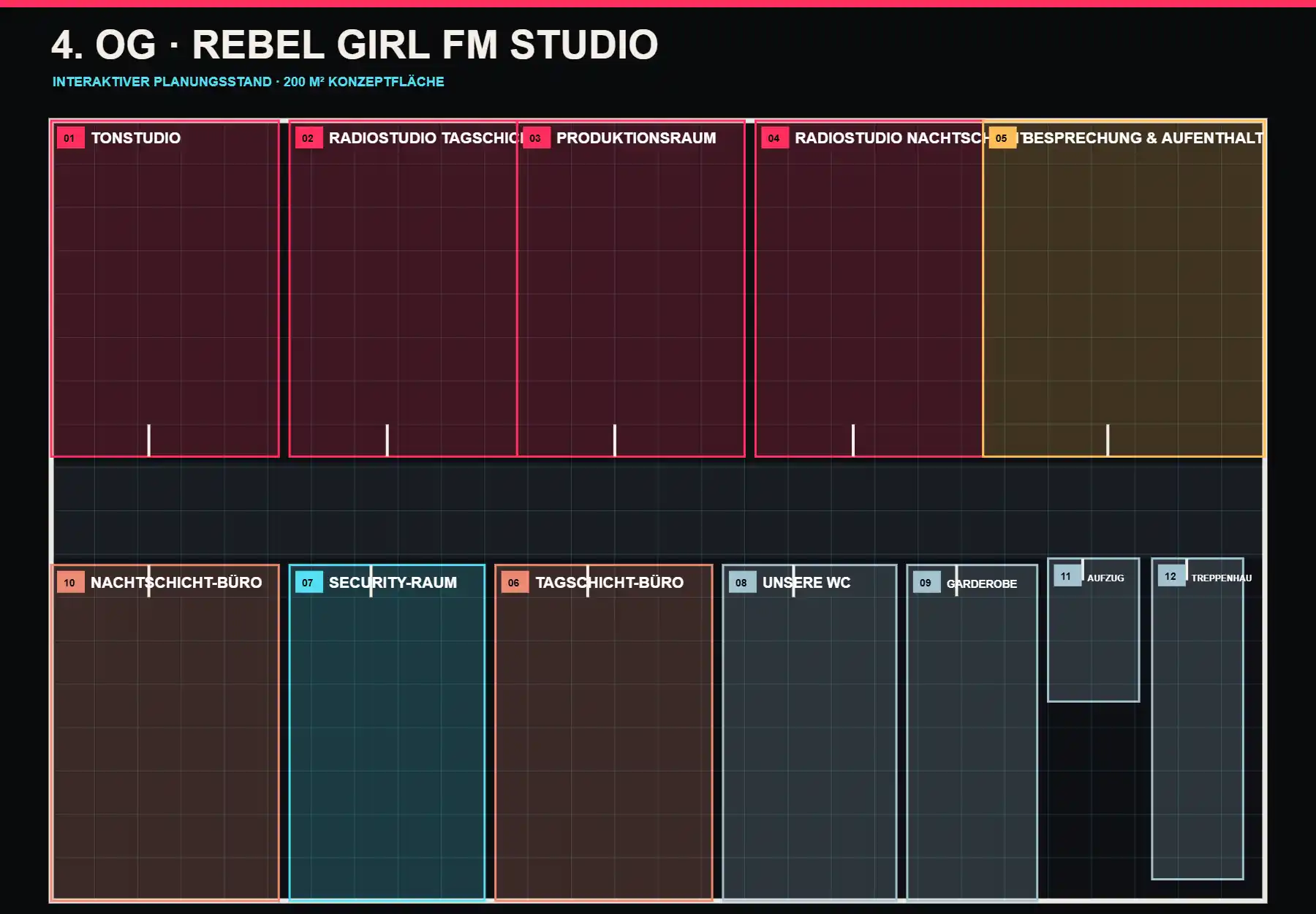Click the 01 badge of Tonstudio
Image resolution: width=1316 pixels, height=914 pixels.
pyautogui.click(x=70, y=138)
